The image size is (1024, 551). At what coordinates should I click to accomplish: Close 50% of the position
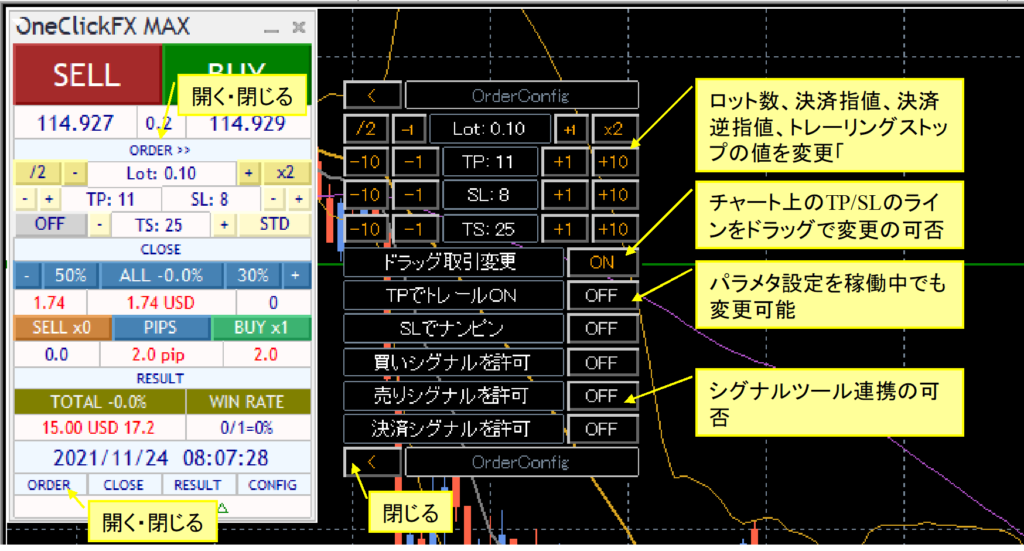(x=71, y=276)
